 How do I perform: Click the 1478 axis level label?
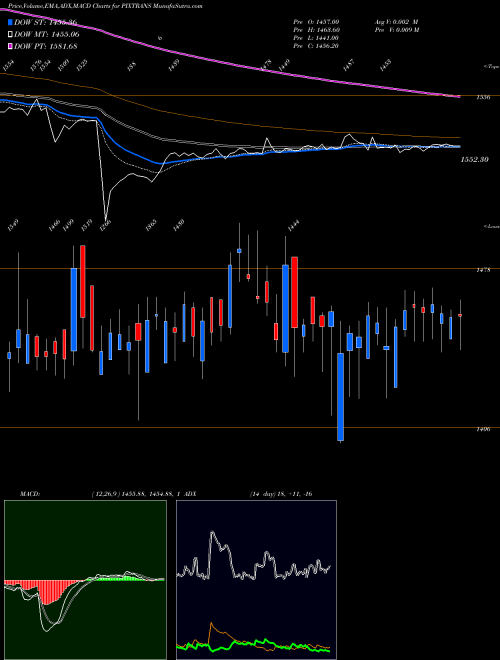tap(483, 270)
